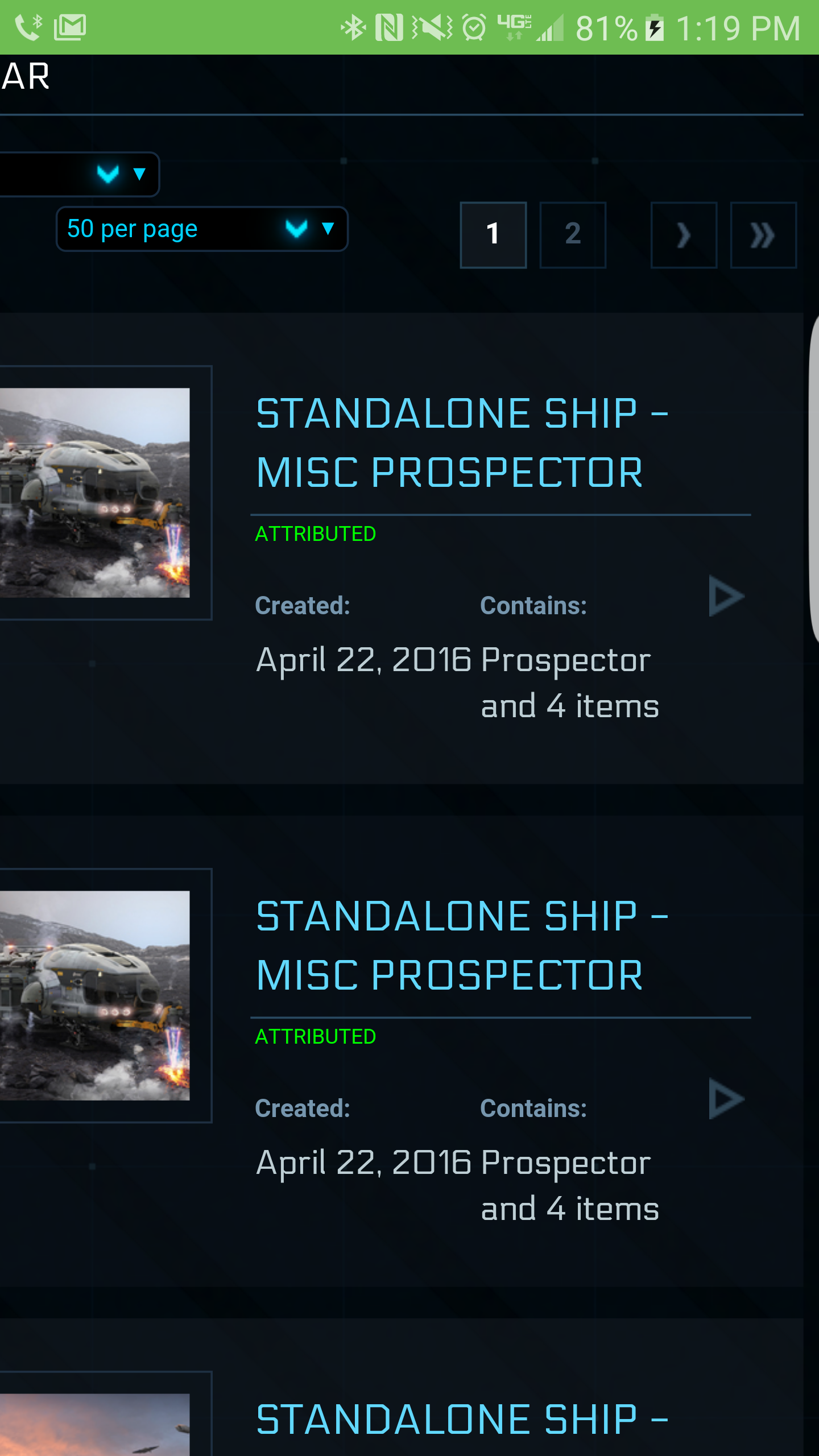Tap the battery charging icon
This screenshot has height=1456, width=819.
tap(655, 27)
